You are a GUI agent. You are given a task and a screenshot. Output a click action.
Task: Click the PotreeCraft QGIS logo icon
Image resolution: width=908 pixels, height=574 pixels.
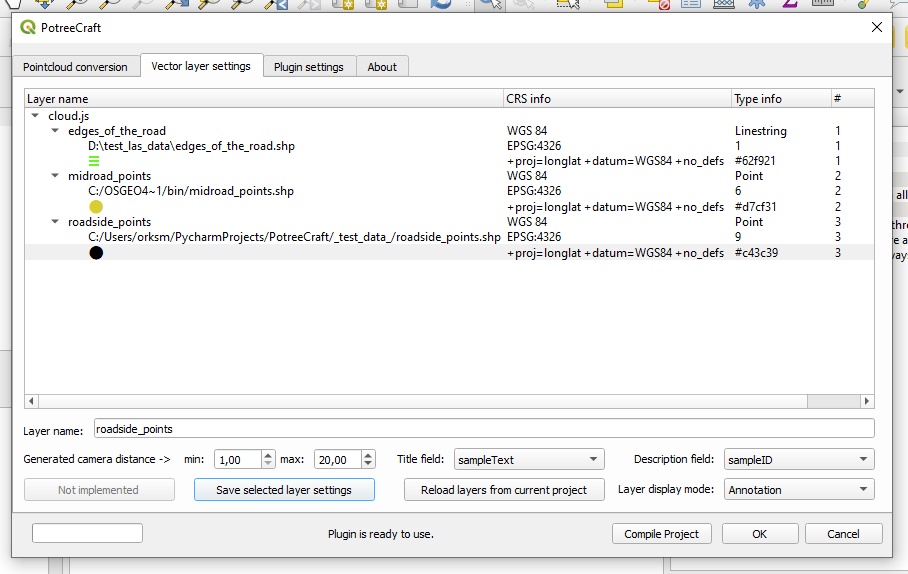tap(28, 27)
